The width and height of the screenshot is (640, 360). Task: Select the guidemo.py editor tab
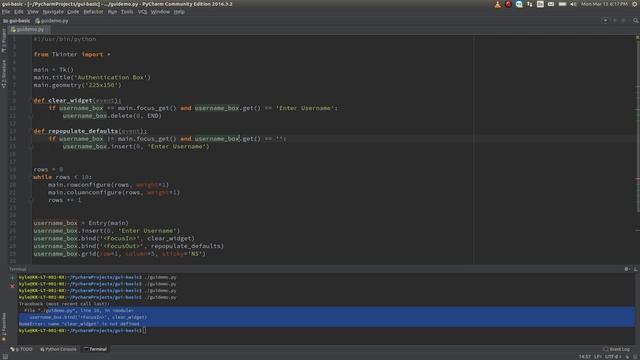(x=28, y=29)
